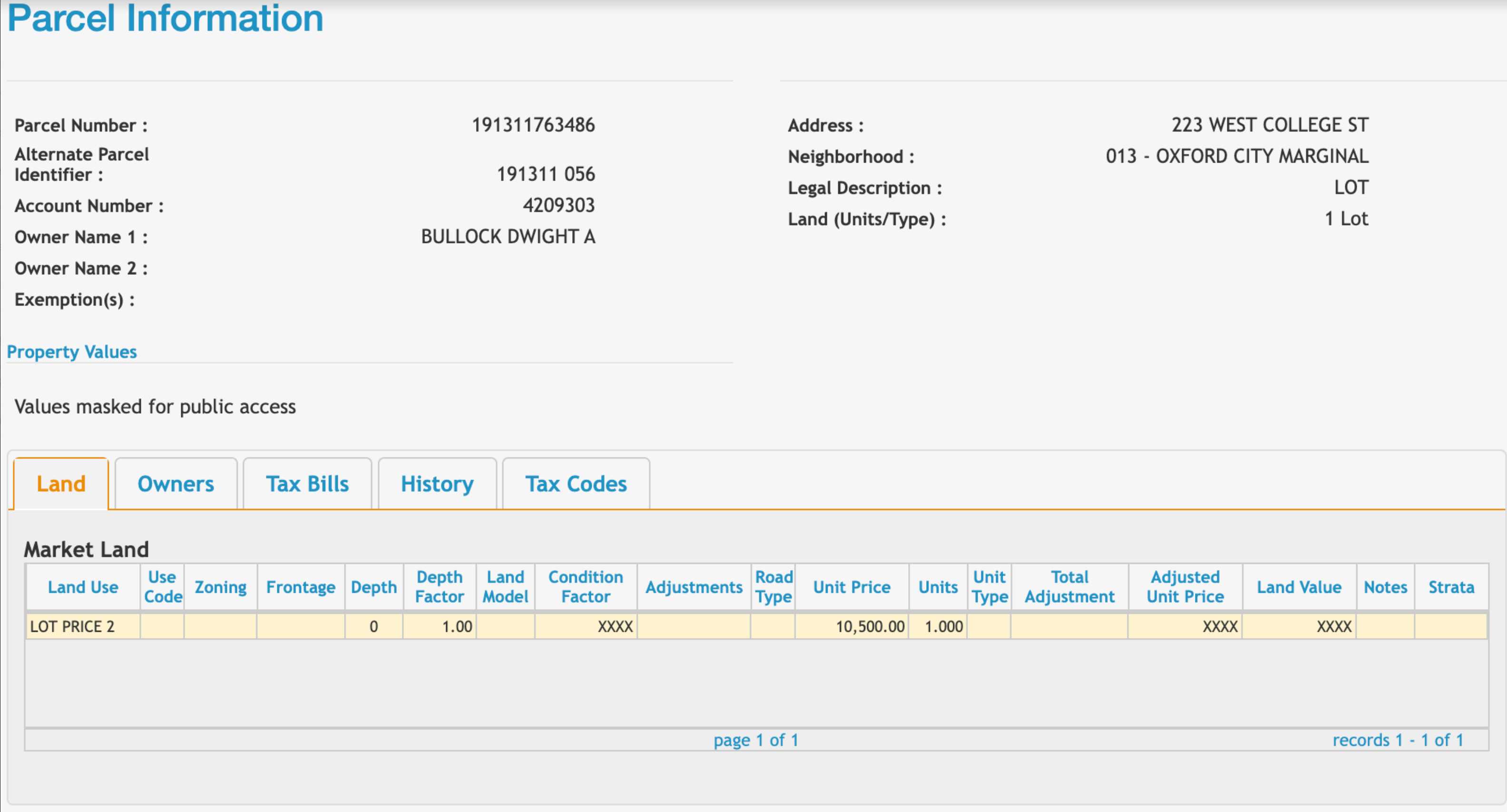This screenshot has width=1507, height=812.
Task: Click address 223 WEST COLLEGE ST
Action: (1270, 125)
